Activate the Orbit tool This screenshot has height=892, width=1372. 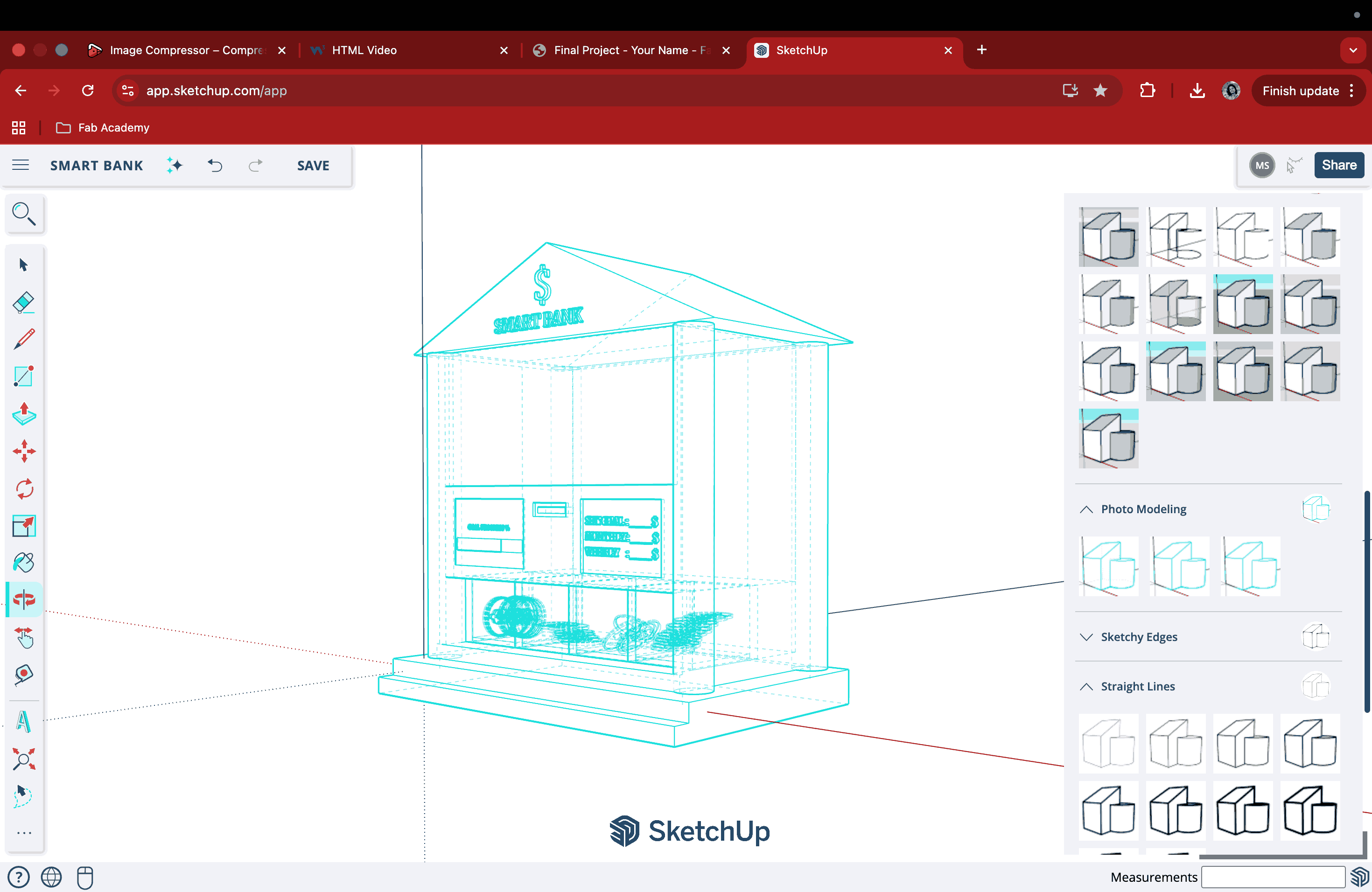pos(24,599)
